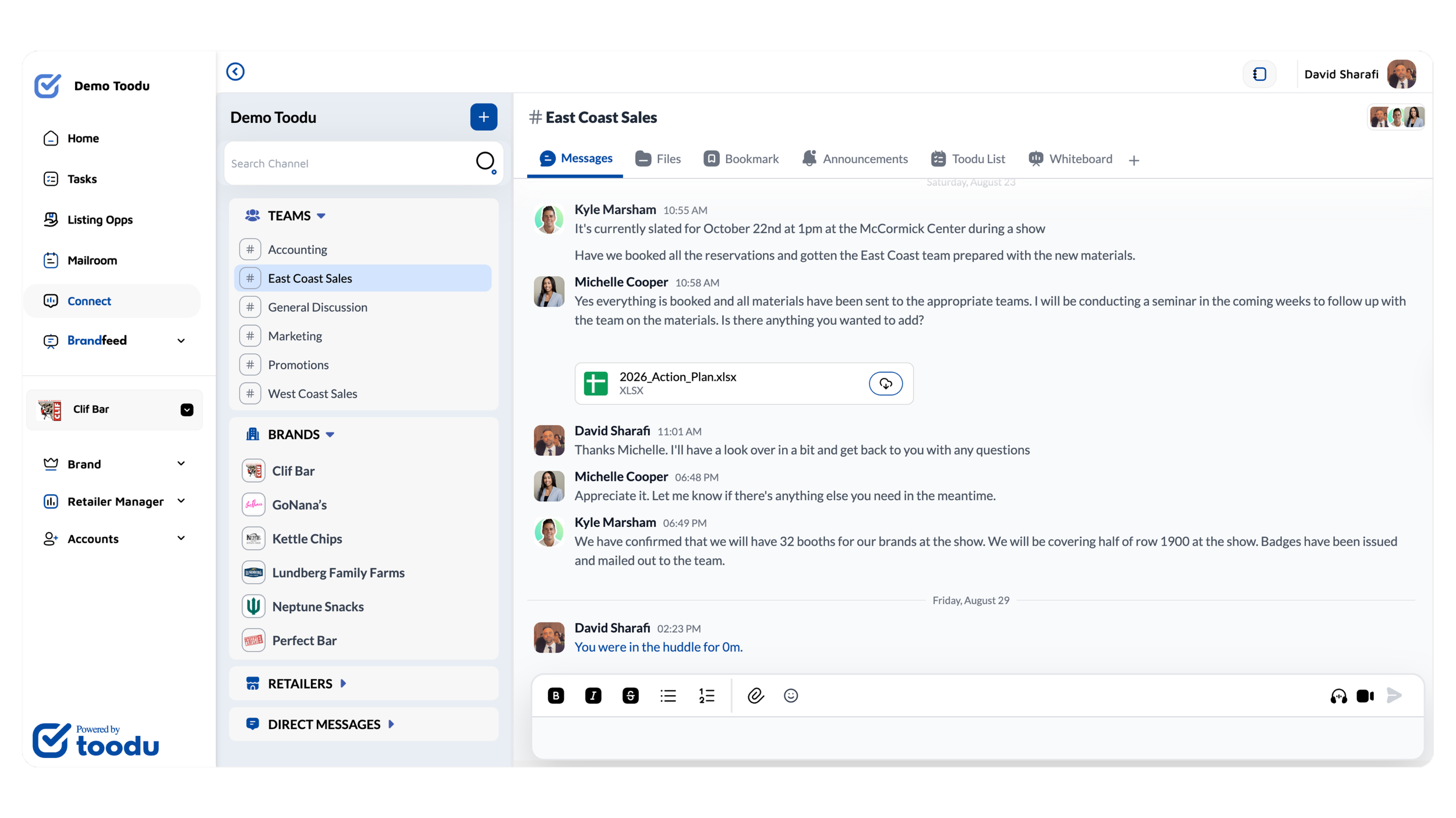Expand the RETAILERS section

(342, 683)
